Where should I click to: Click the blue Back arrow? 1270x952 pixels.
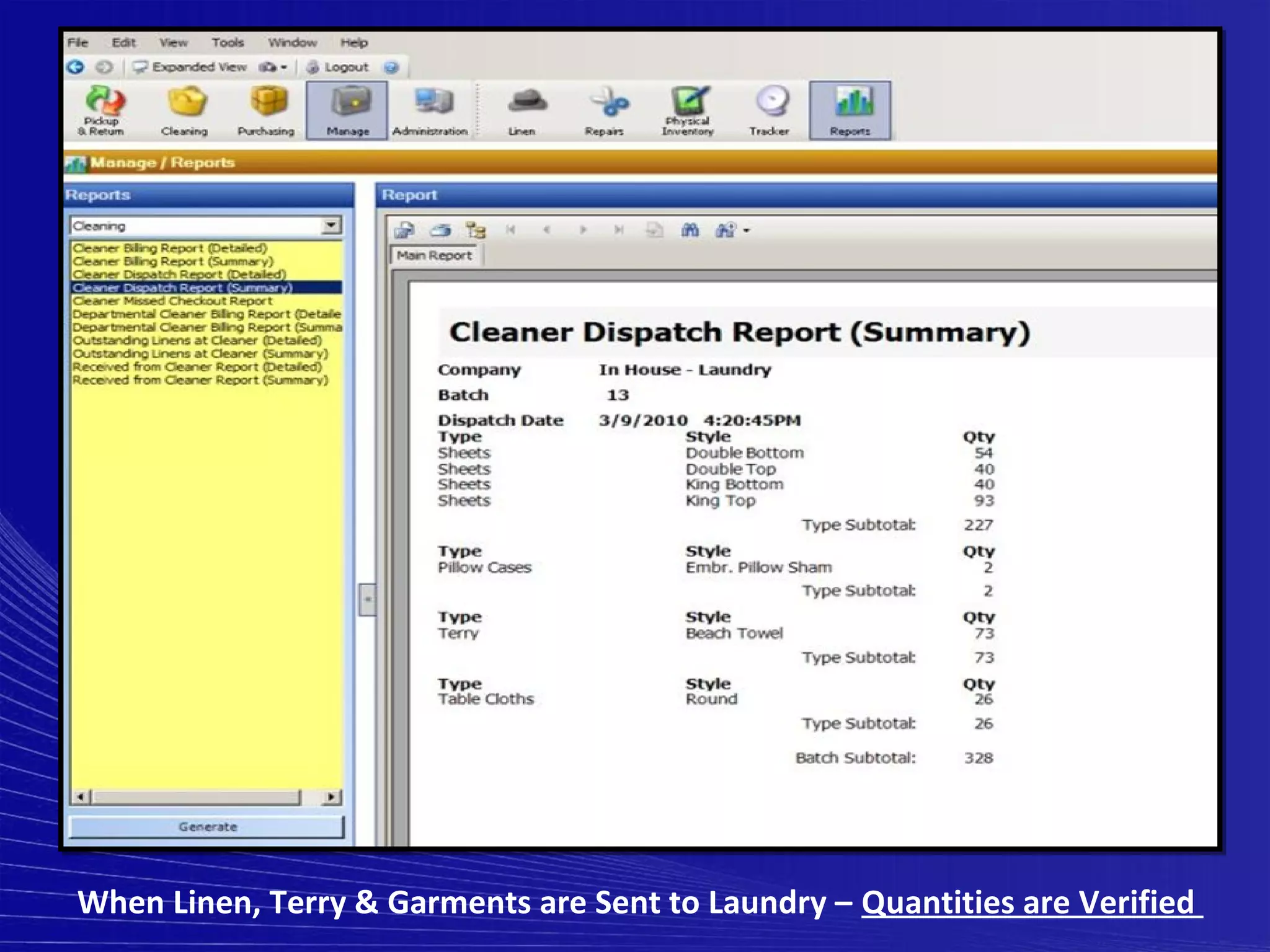(x=76, y=67)
